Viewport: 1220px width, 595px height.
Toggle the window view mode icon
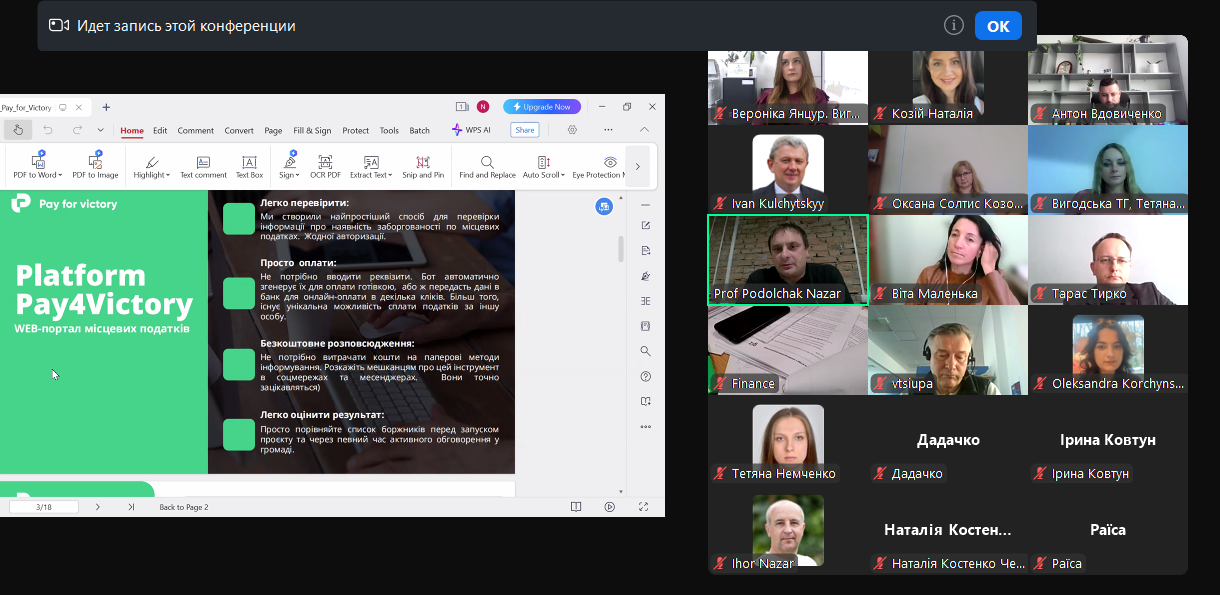461,107
